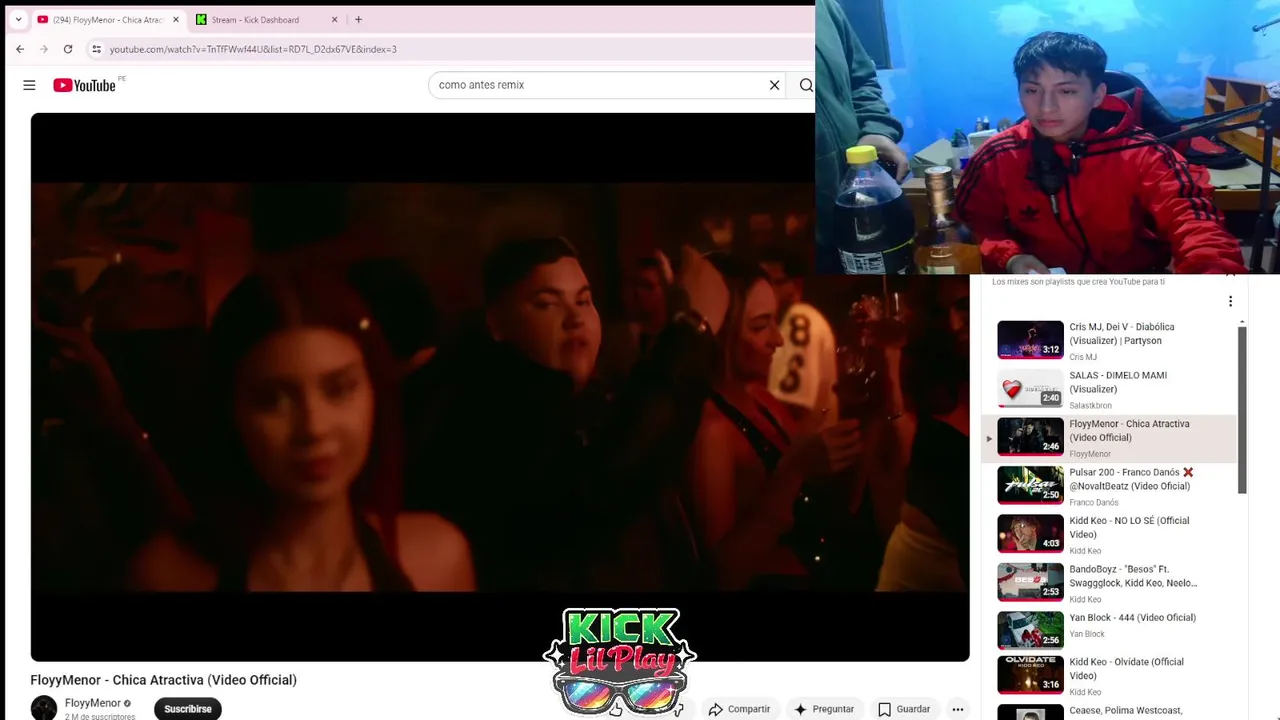Click 'Salastkbron' channel name in playlist
1280x720 pixels.
point(1090,405)
